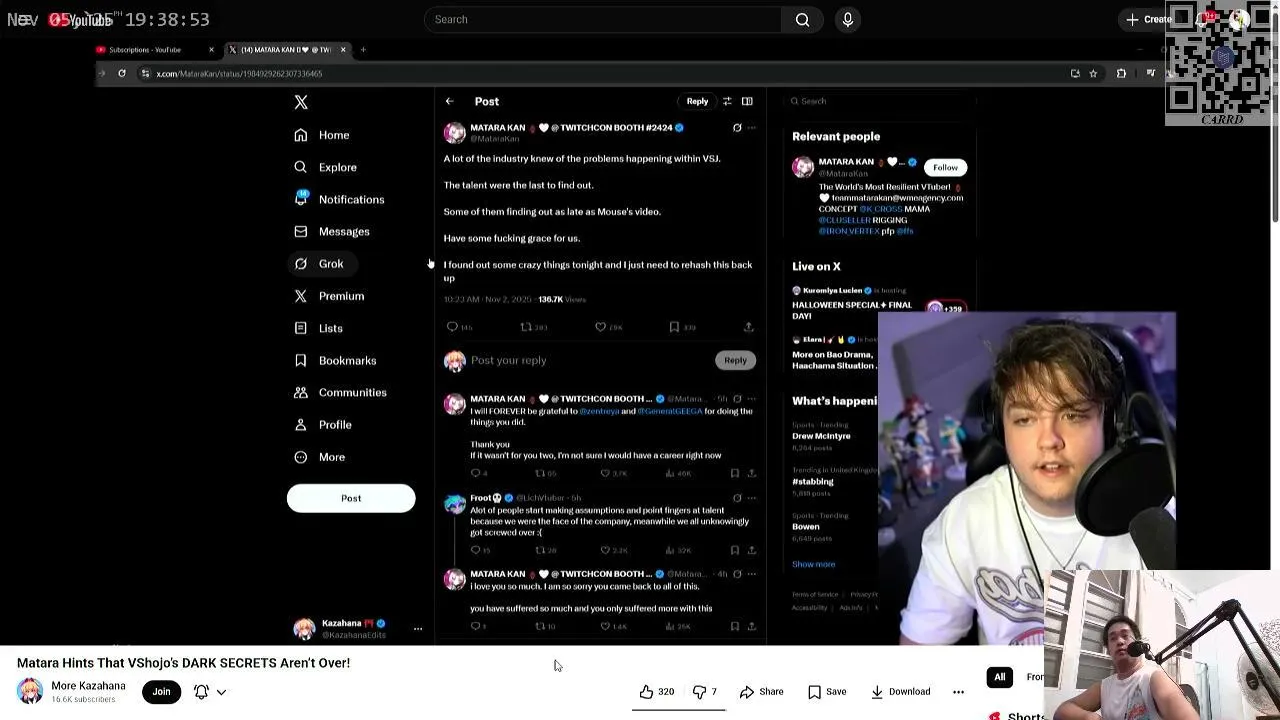Click the comment icon on main post

click(452, 327)
